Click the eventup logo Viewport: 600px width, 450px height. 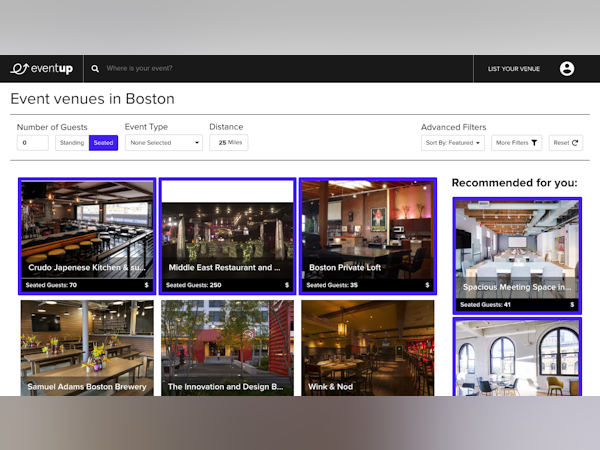click(42, 68)
